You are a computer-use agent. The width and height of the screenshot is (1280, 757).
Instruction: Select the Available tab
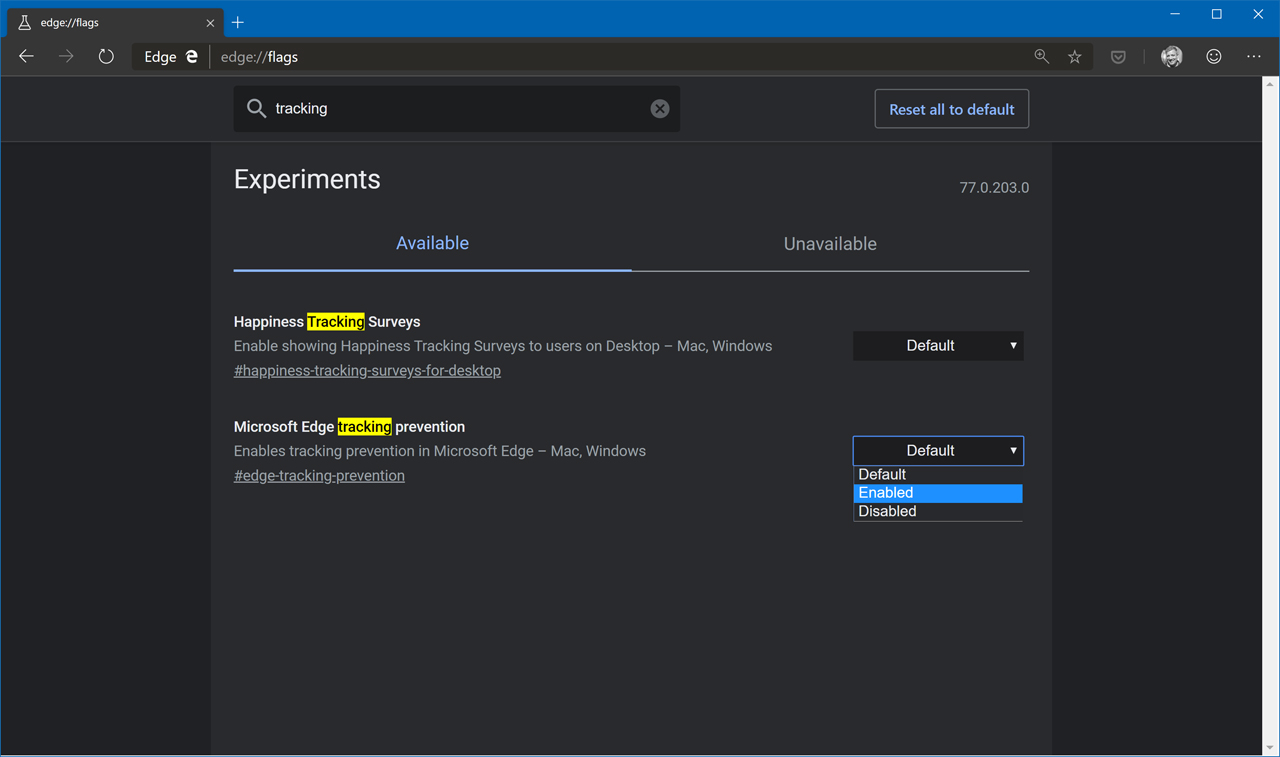click(432, 244)
